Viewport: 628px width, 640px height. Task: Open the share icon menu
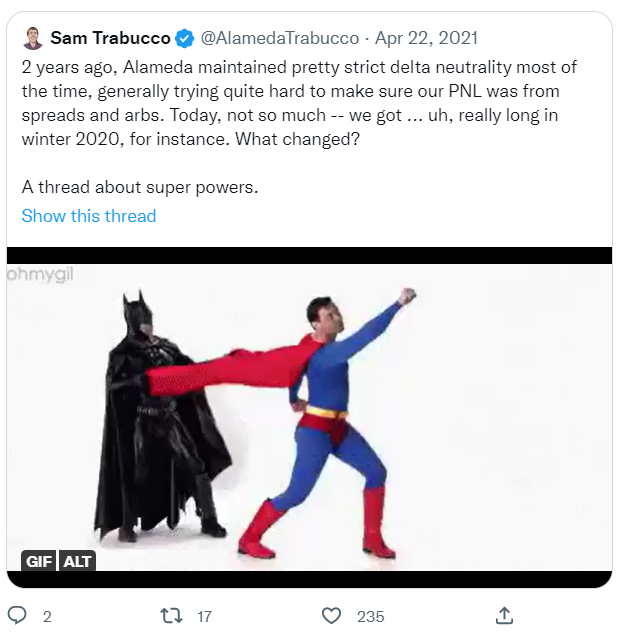(505, 615)
